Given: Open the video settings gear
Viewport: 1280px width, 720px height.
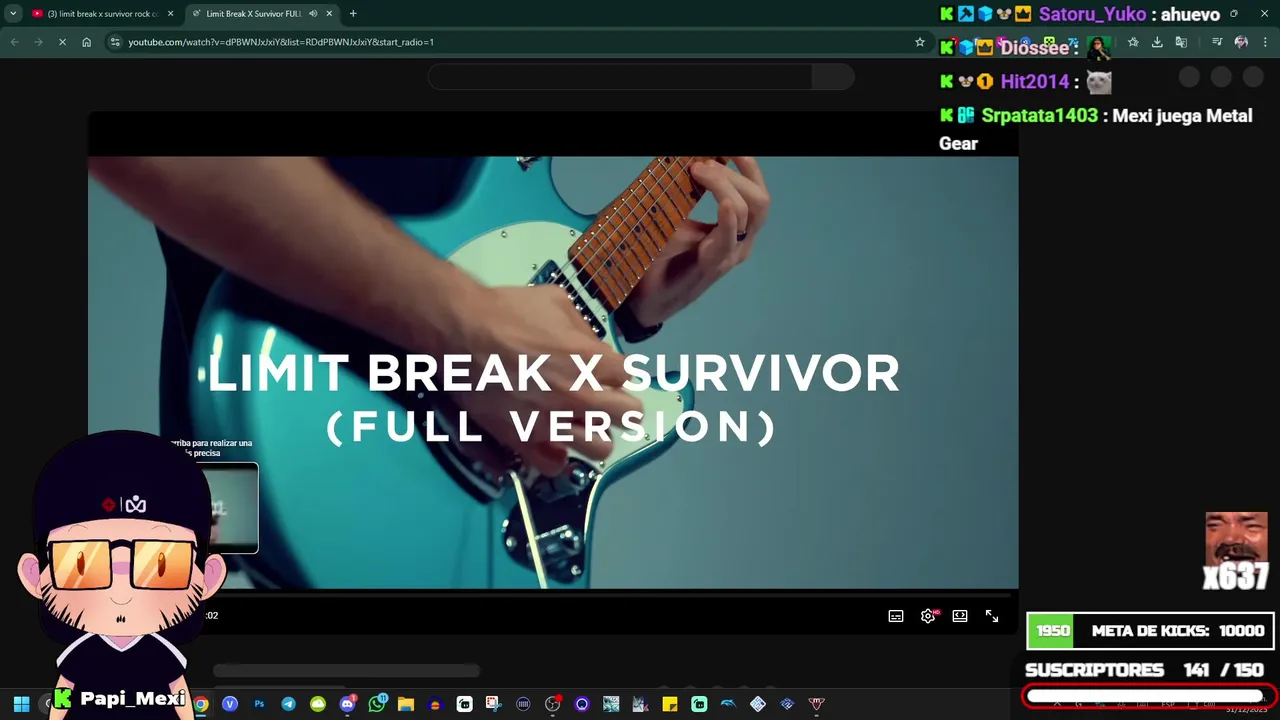Looking at the screenshot, I should coord(928,616).
